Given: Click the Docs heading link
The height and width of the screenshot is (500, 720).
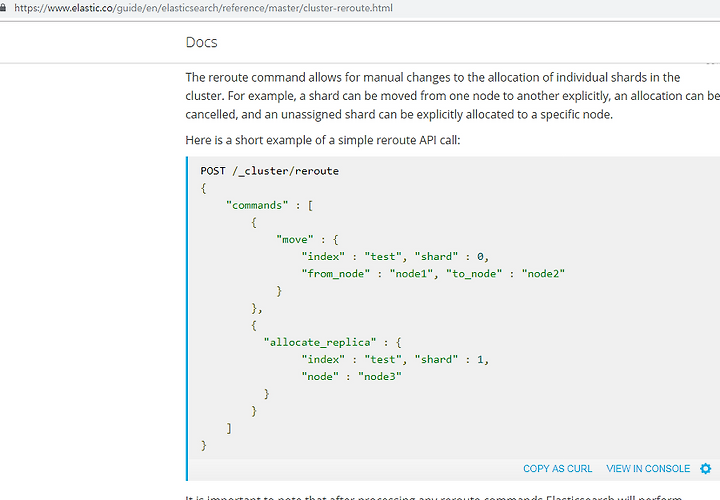Looking at the screenshot, I should (202, 42).
